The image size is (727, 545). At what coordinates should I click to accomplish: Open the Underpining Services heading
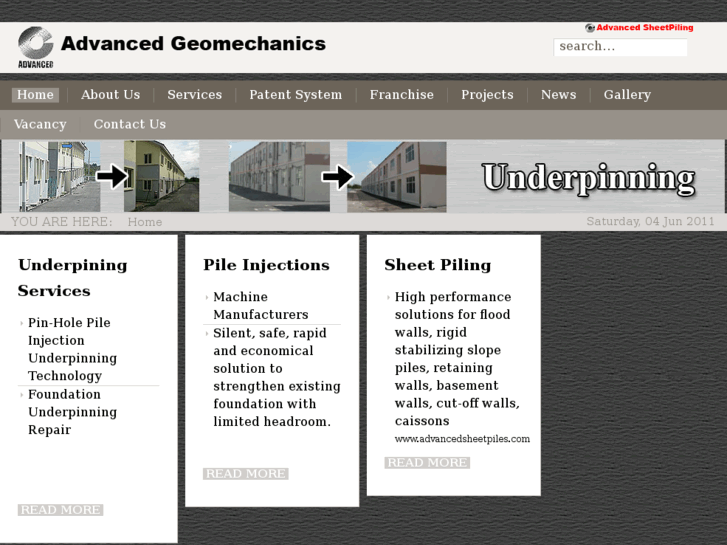click(x=72, y=278)
